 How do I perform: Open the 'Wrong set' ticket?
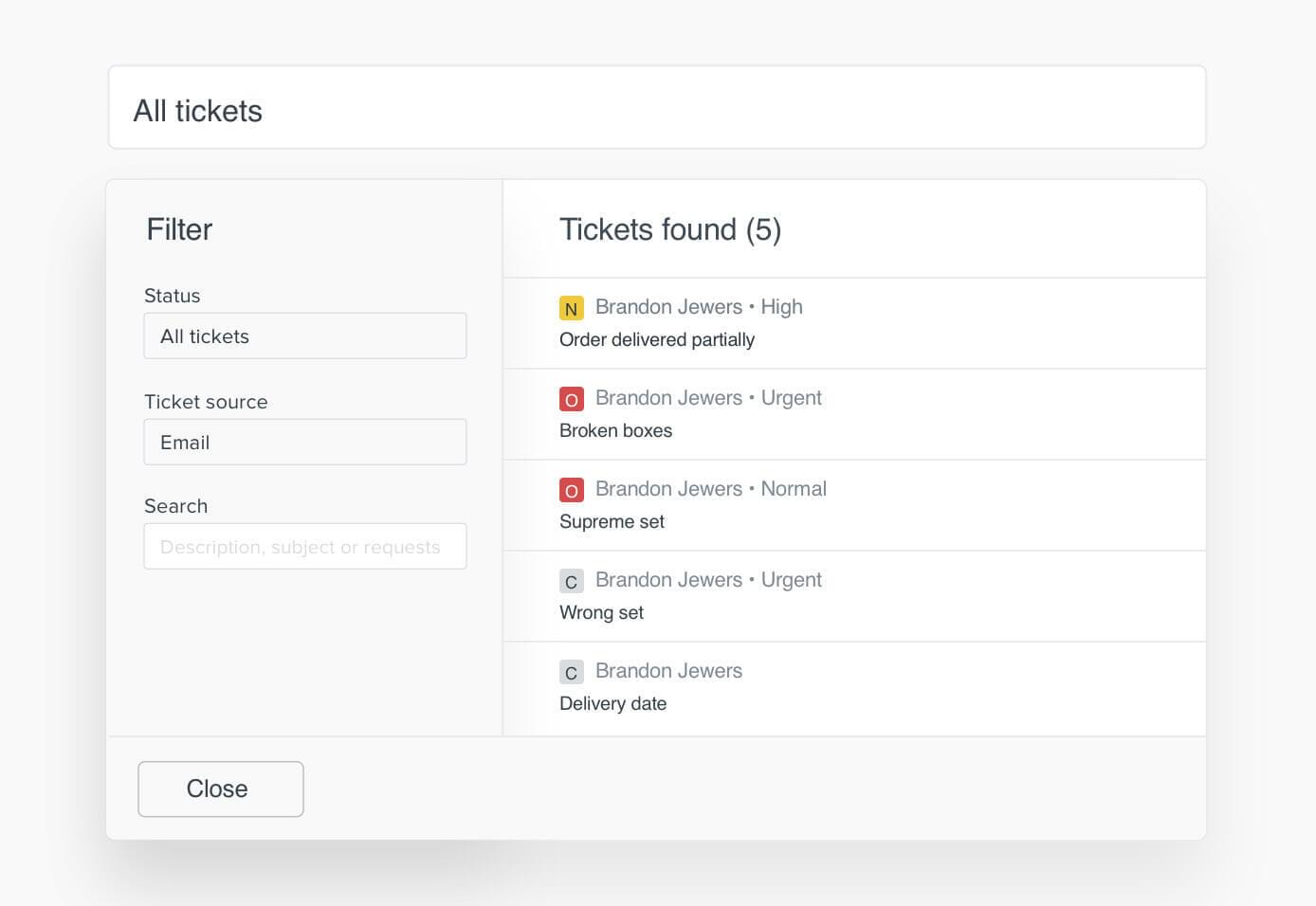[854, 596]
